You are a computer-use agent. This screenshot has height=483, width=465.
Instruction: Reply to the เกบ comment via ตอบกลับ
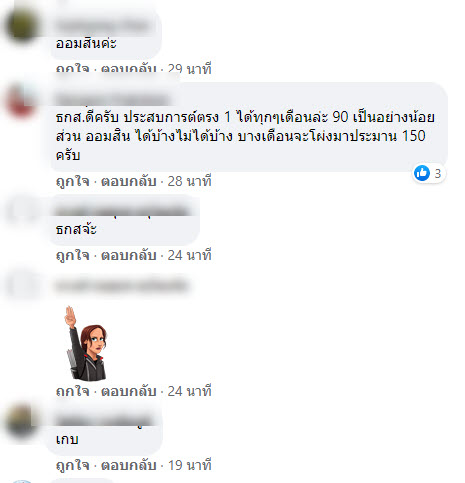point(129,465)
